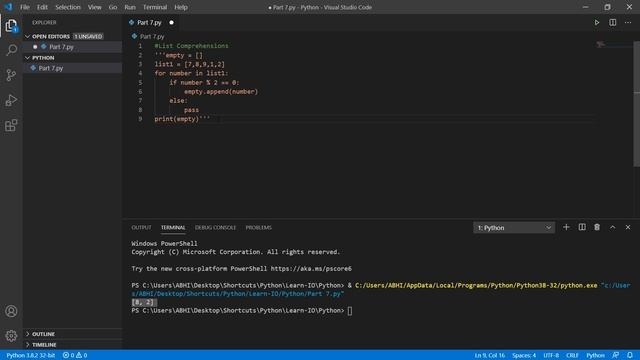
Task: Maximize the panel with up chevron
Action: tap(613, 227)
